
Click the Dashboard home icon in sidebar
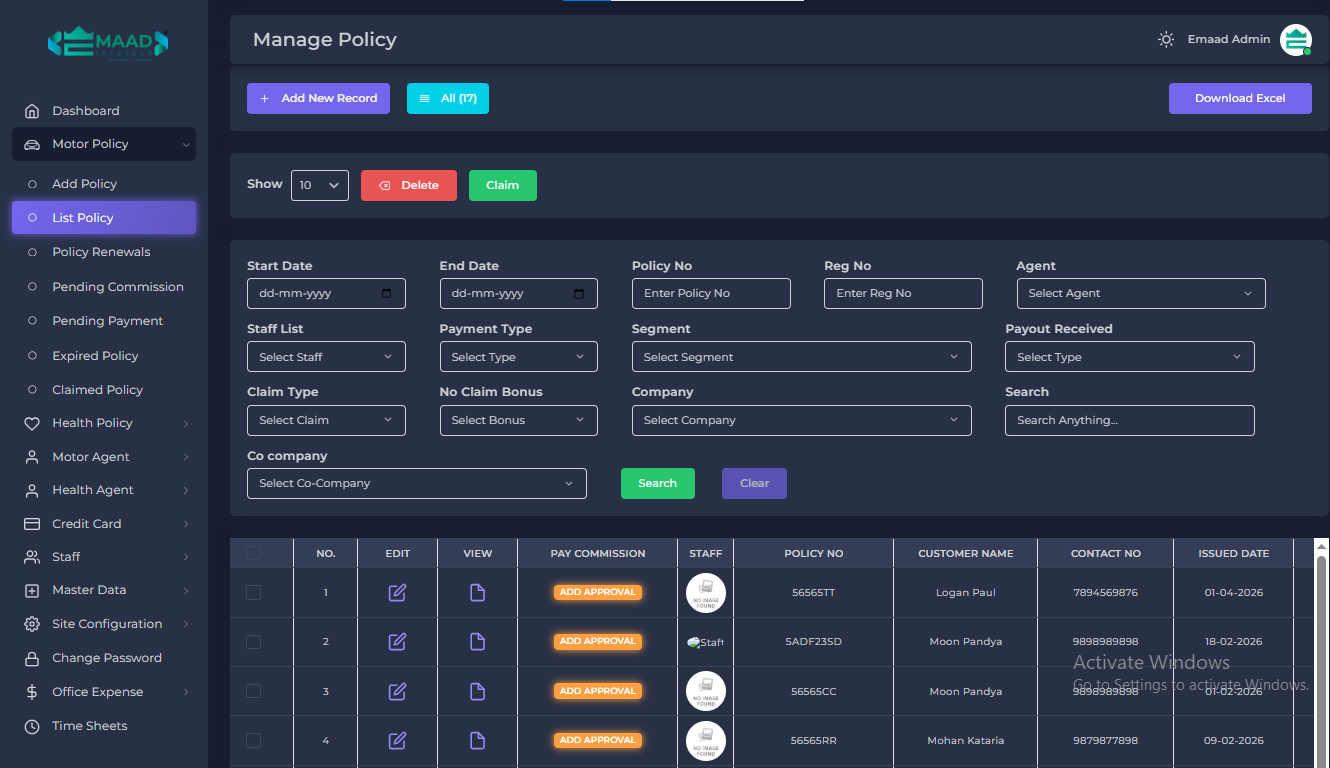(x=32, y=111)
